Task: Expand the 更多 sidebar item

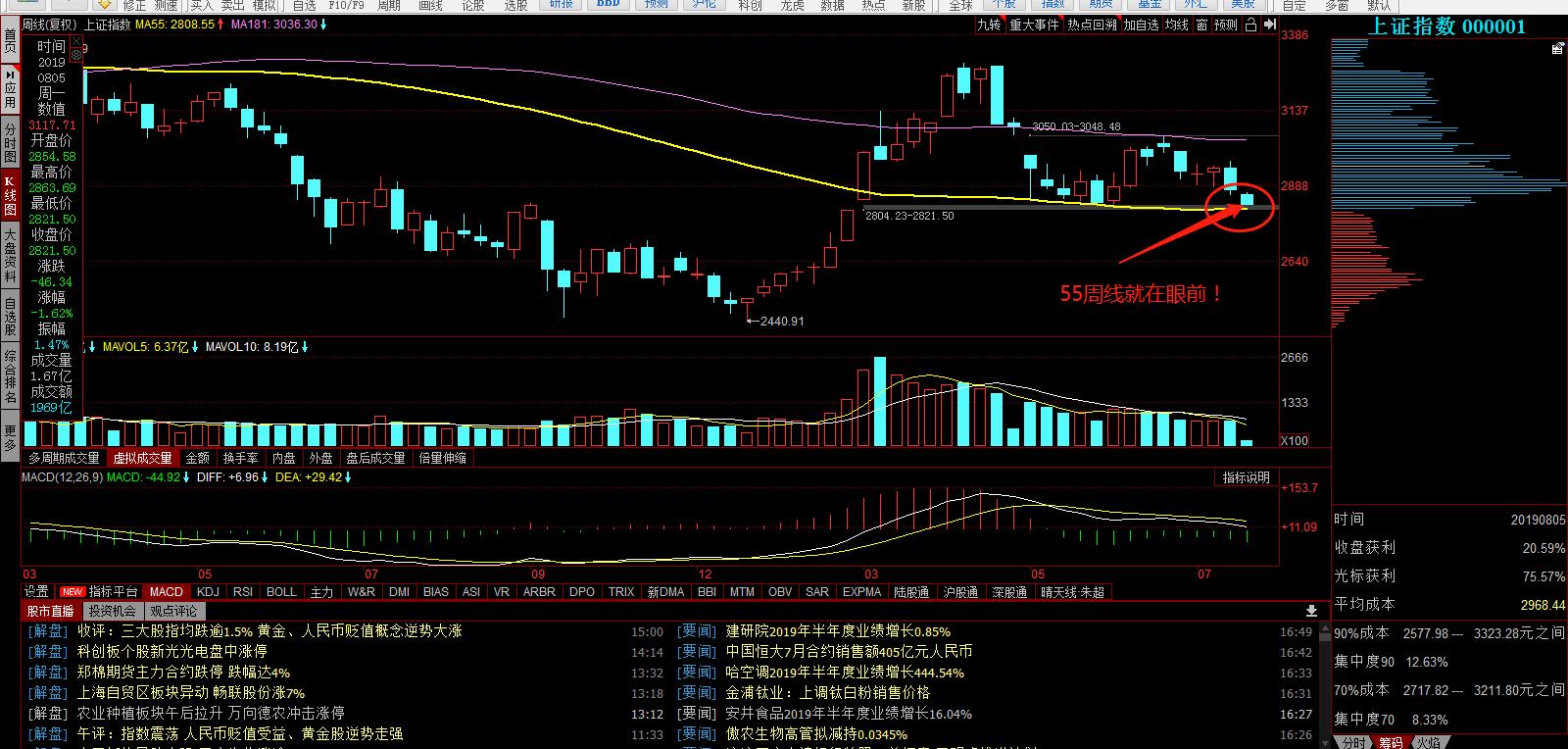Action: [10, 437]
